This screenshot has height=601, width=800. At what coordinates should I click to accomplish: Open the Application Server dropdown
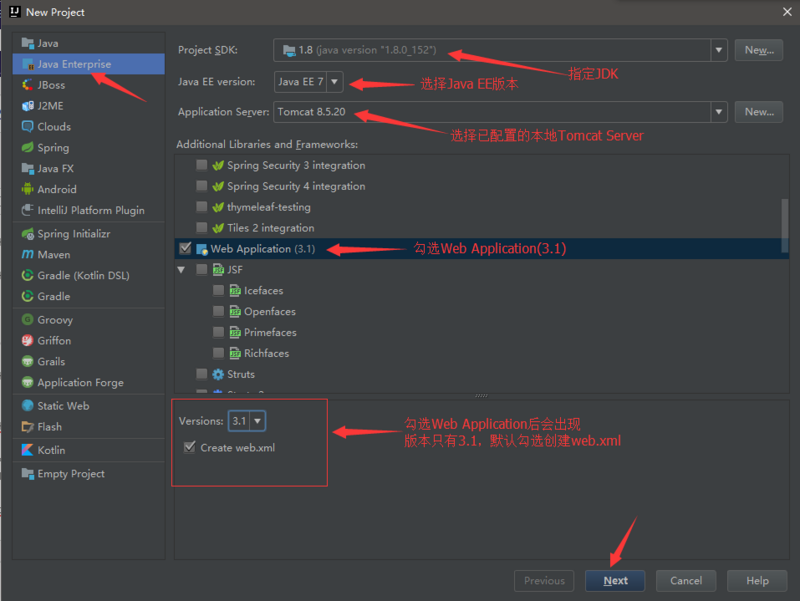(718, 112)
